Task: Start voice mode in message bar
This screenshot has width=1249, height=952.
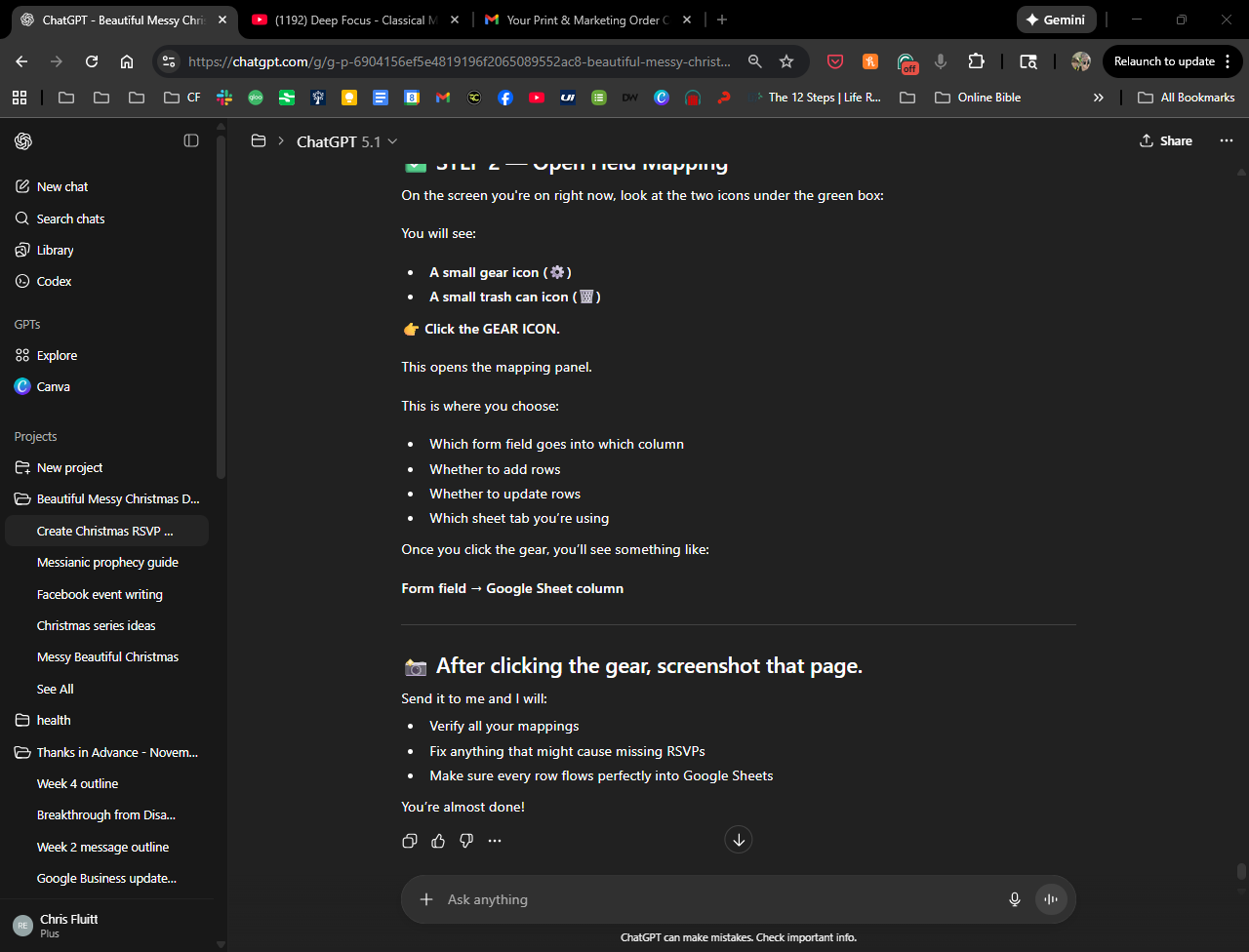Action: click(1051, 899)
